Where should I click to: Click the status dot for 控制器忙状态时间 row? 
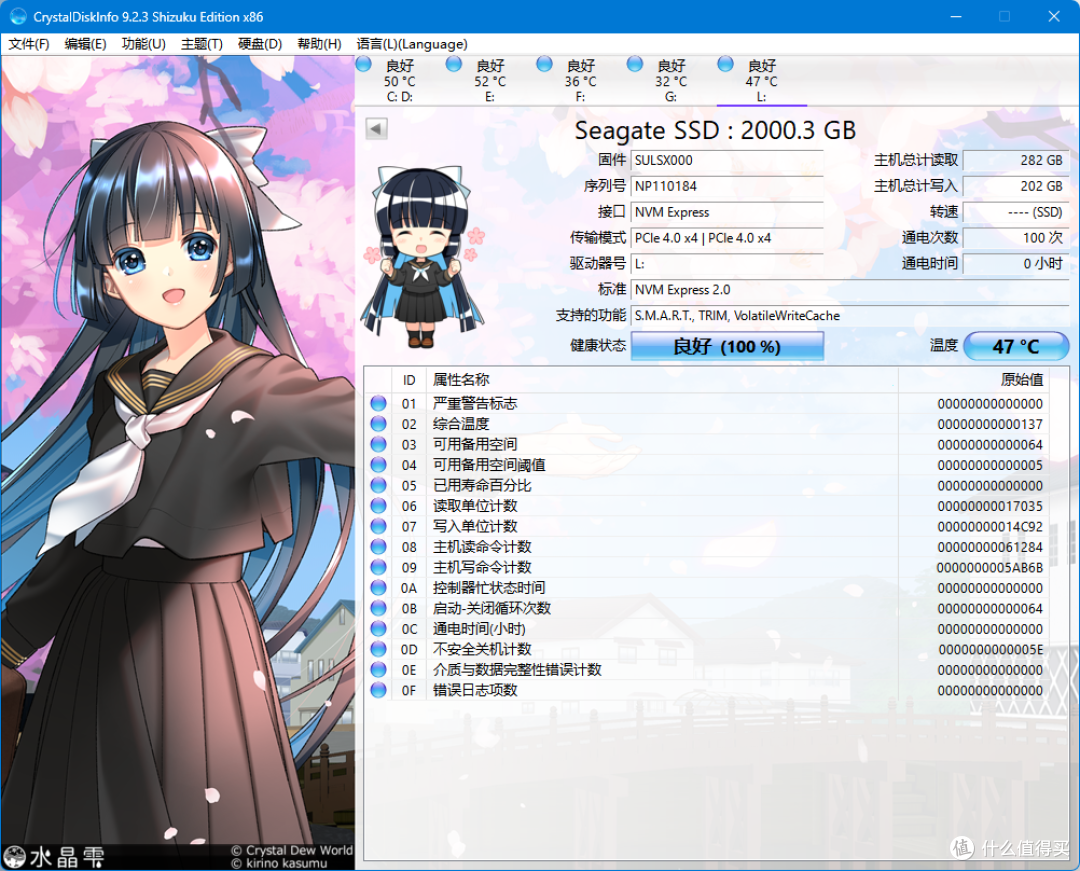pos(378,587)
